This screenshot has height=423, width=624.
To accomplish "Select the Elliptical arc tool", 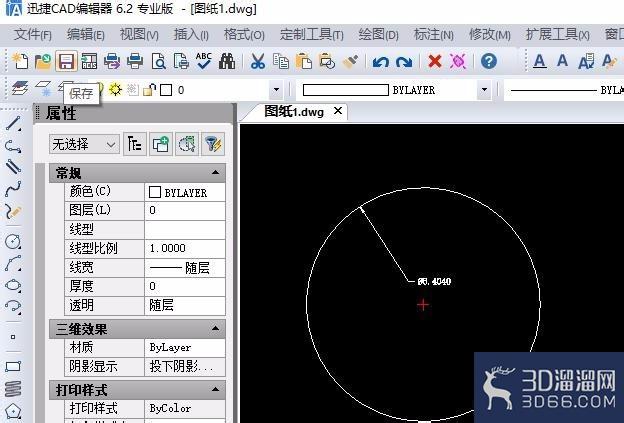I will (x=13, y=306).
